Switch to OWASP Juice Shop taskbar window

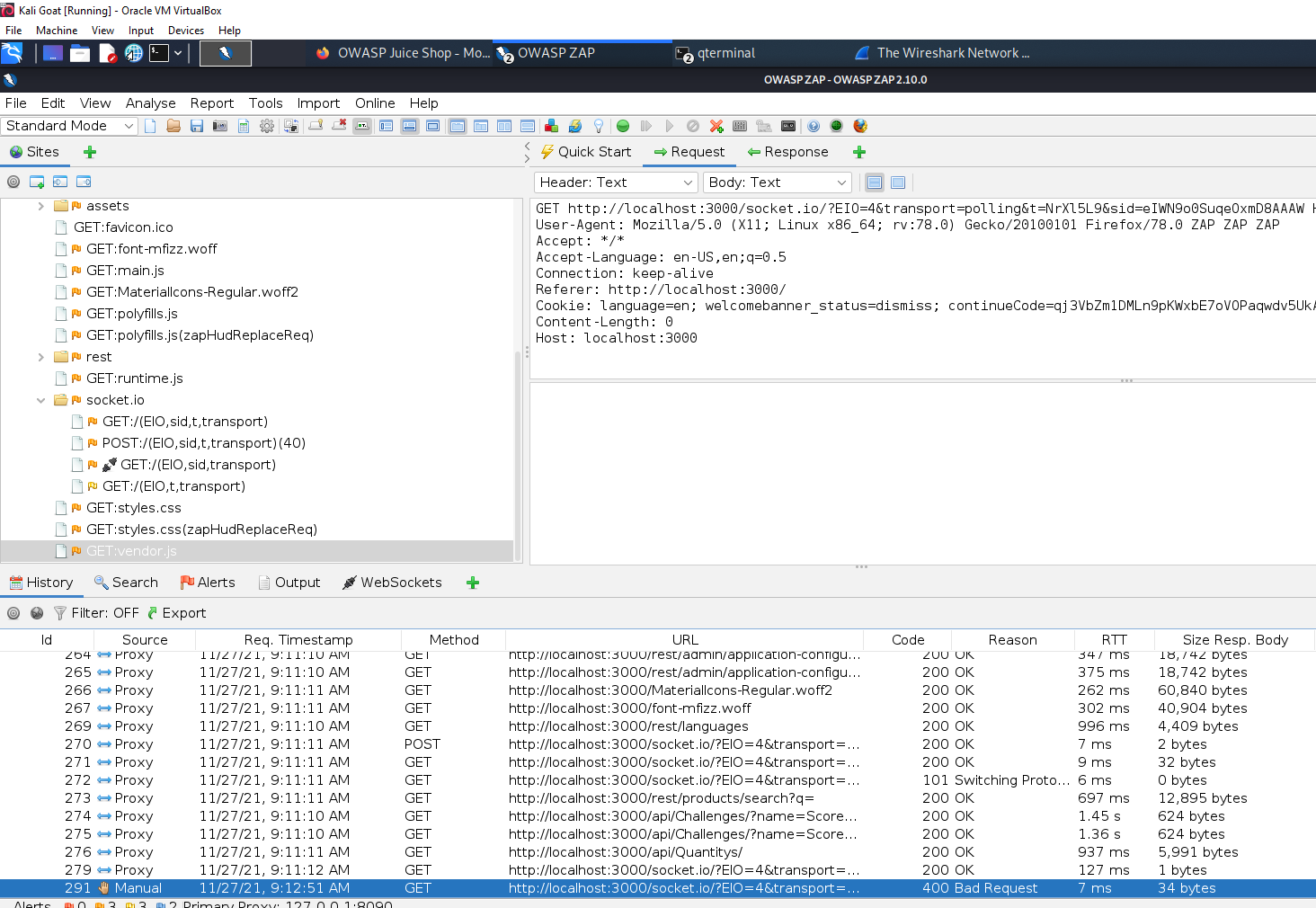coord(403,53)
